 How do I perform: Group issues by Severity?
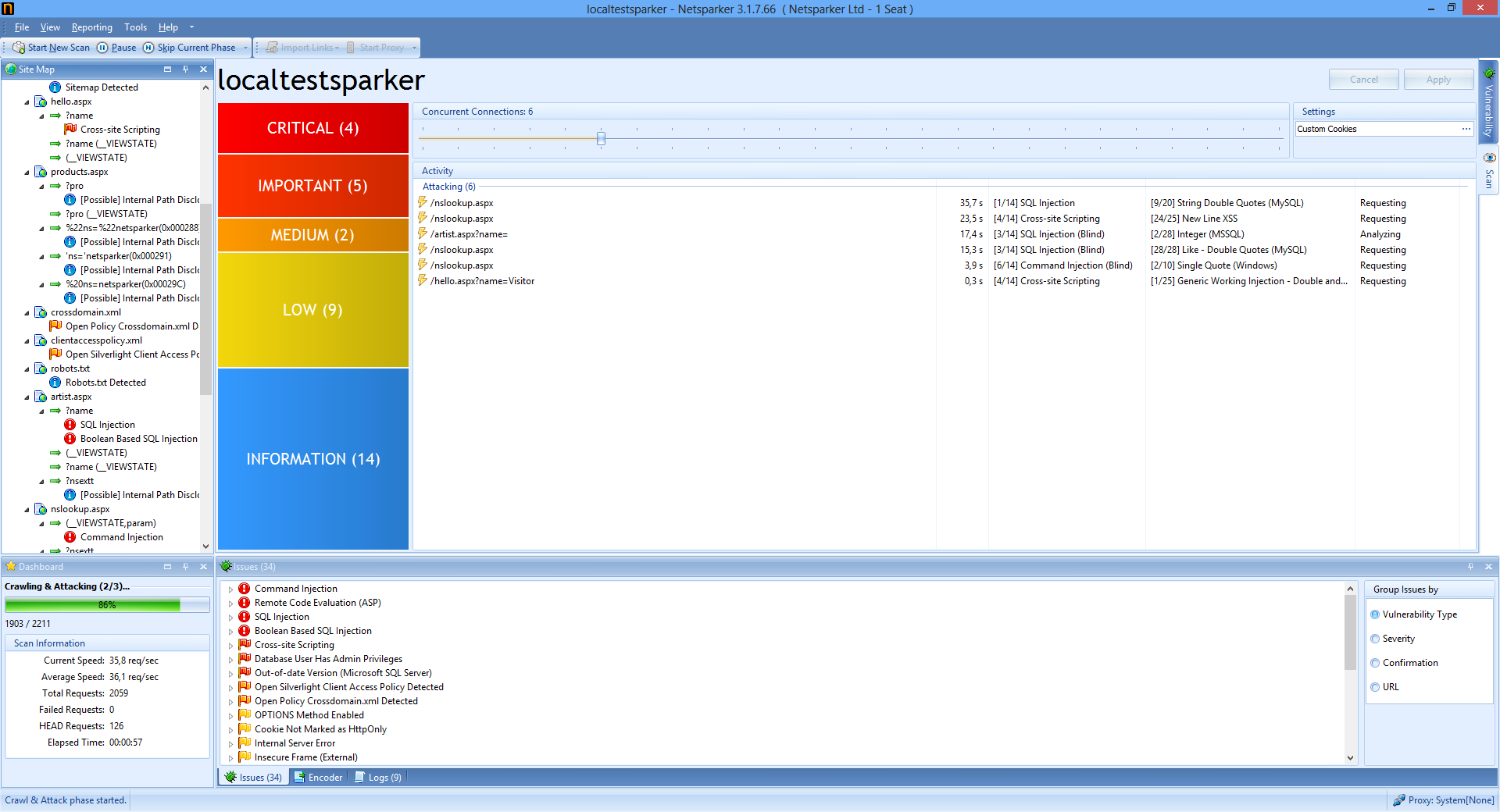[x=1375, y=639]
